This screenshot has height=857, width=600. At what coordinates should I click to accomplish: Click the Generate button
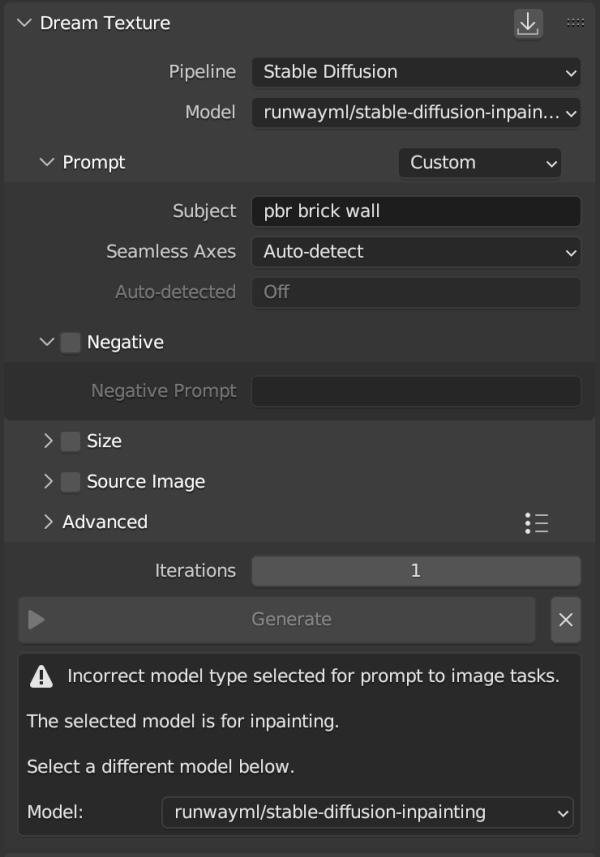[x=277, y=619]
